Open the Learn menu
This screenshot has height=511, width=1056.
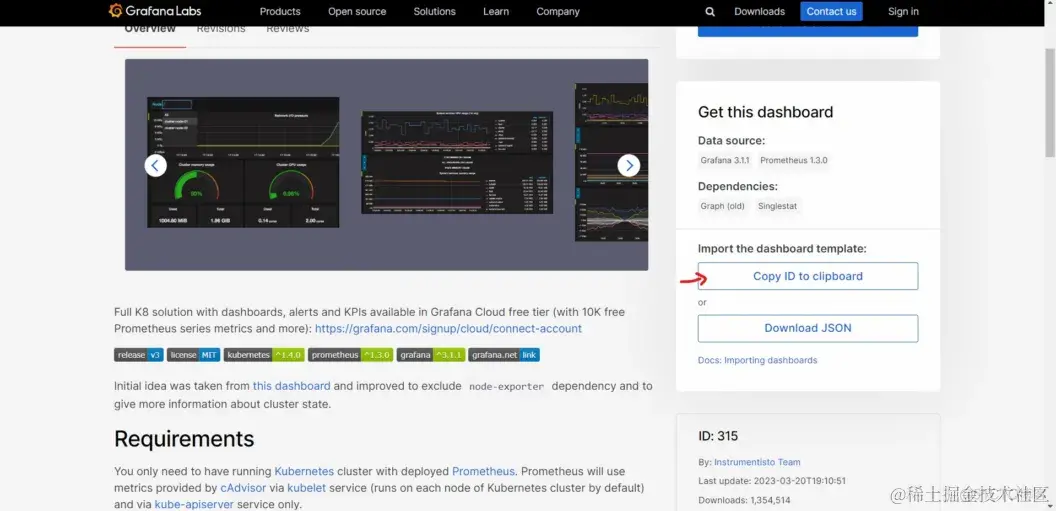pyautogui.click(x=496, y=11)
